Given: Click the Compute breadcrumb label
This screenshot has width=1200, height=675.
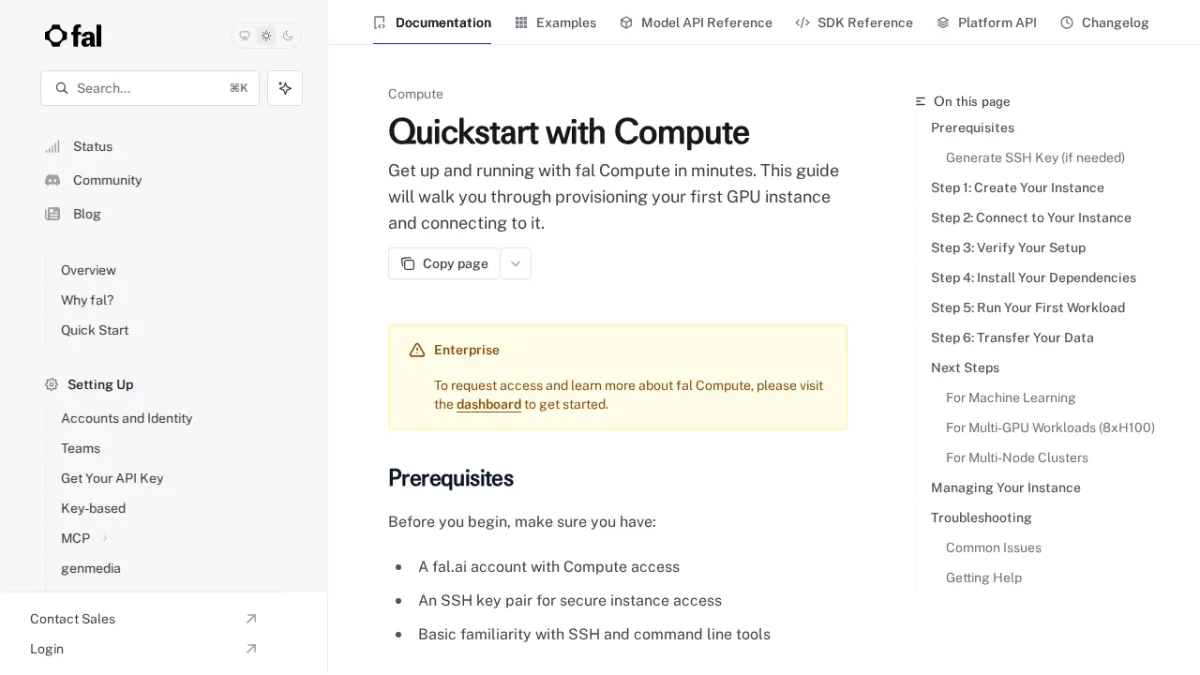Looking at the screenshot, I should click(x=416, y=94).
